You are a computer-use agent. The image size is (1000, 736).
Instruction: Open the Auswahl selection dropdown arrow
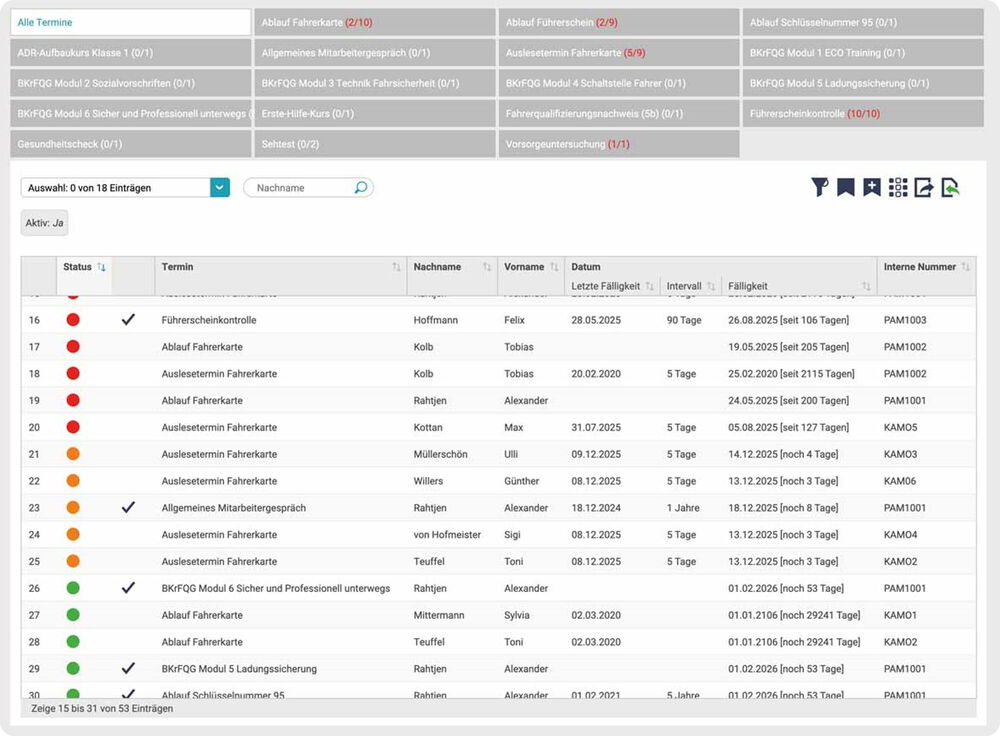pos(220,187)
